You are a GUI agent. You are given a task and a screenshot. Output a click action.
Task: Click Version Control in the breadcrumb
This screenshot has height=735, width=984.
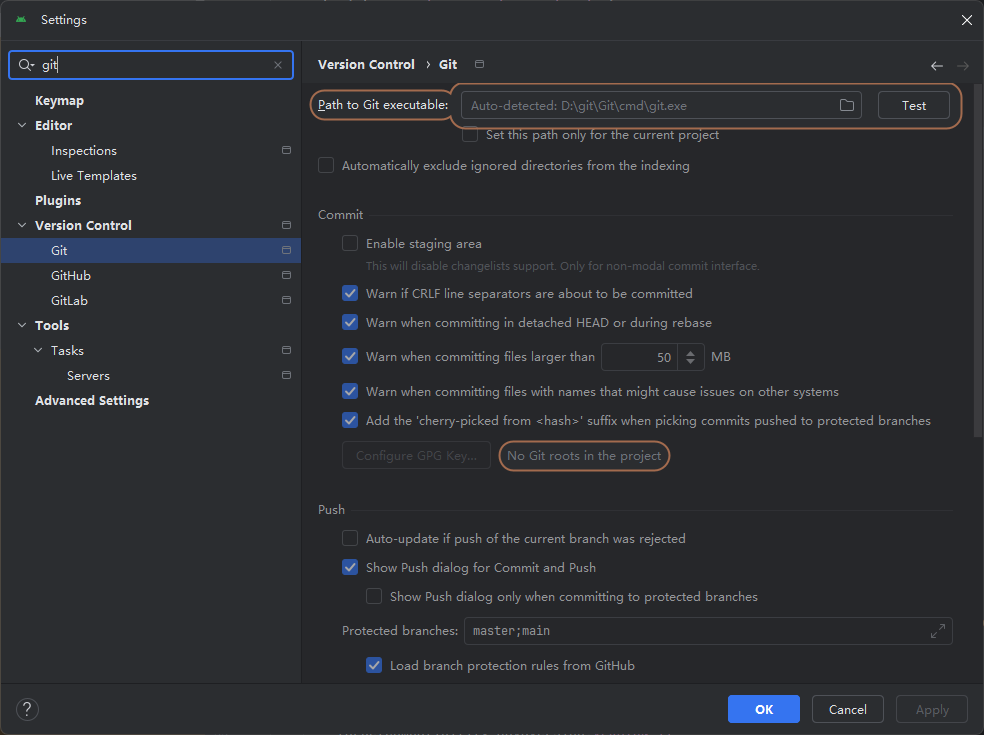[366, 64]
